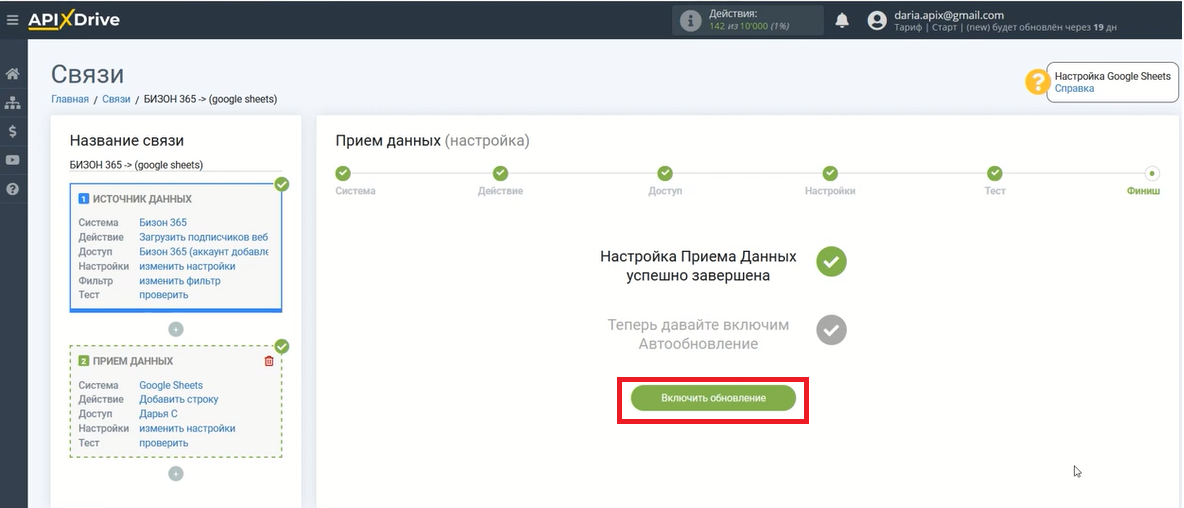This screenshot has width=1184, height=508.
Task: Go to Тест step in progress bar
Action: tap(994, 174)
